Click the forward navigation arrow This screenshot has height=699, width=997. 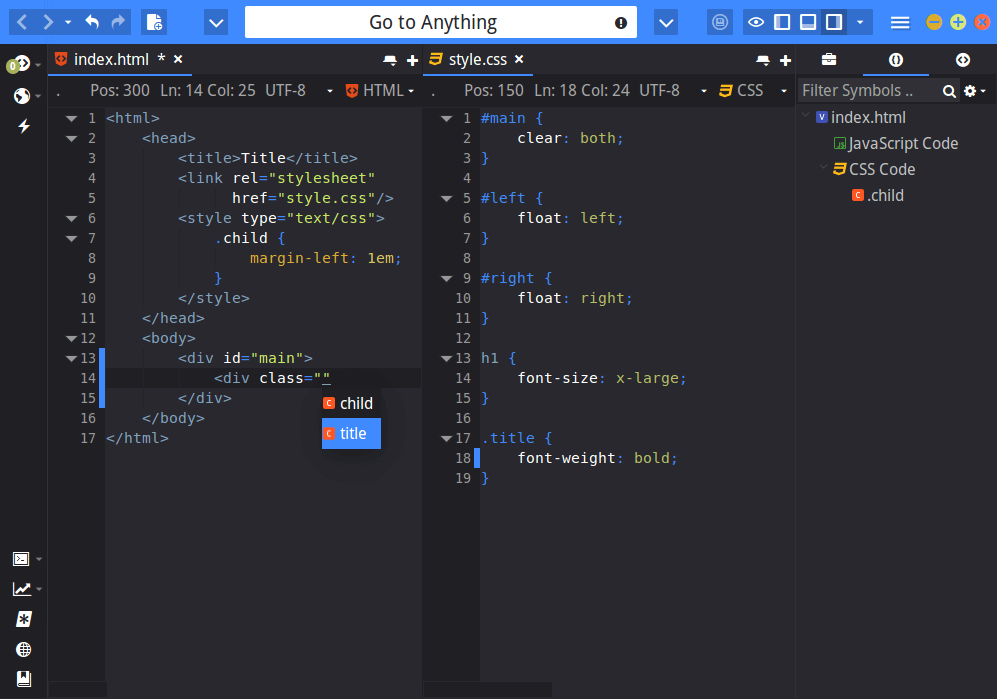tap(48, 22)
